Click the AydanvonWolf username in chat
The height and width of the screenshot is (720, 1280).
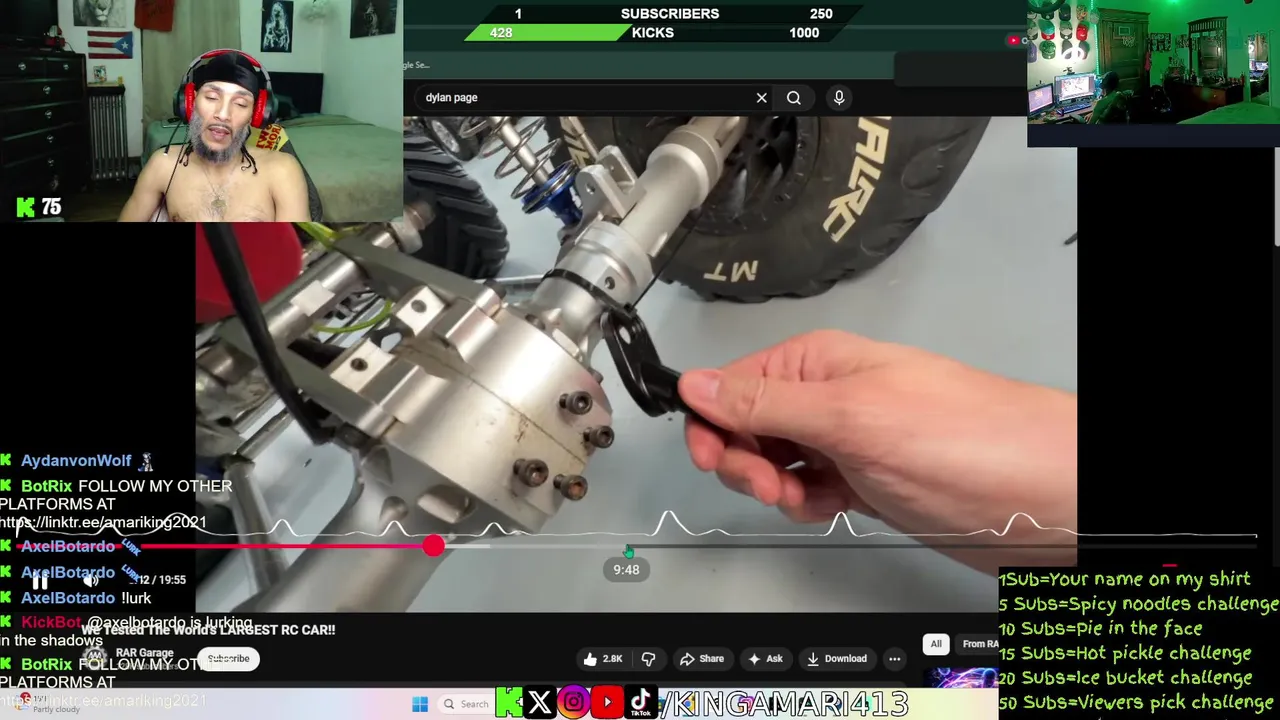coord(76,461)
